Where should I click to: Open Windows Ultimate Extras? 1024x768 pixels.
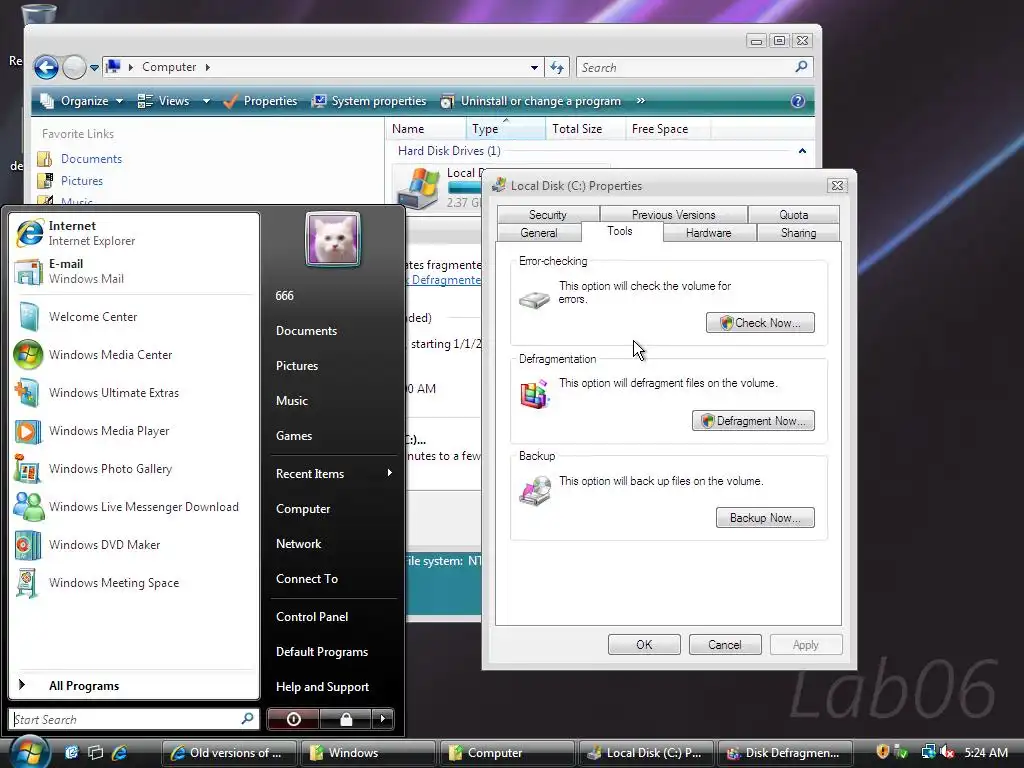[134, 392]
